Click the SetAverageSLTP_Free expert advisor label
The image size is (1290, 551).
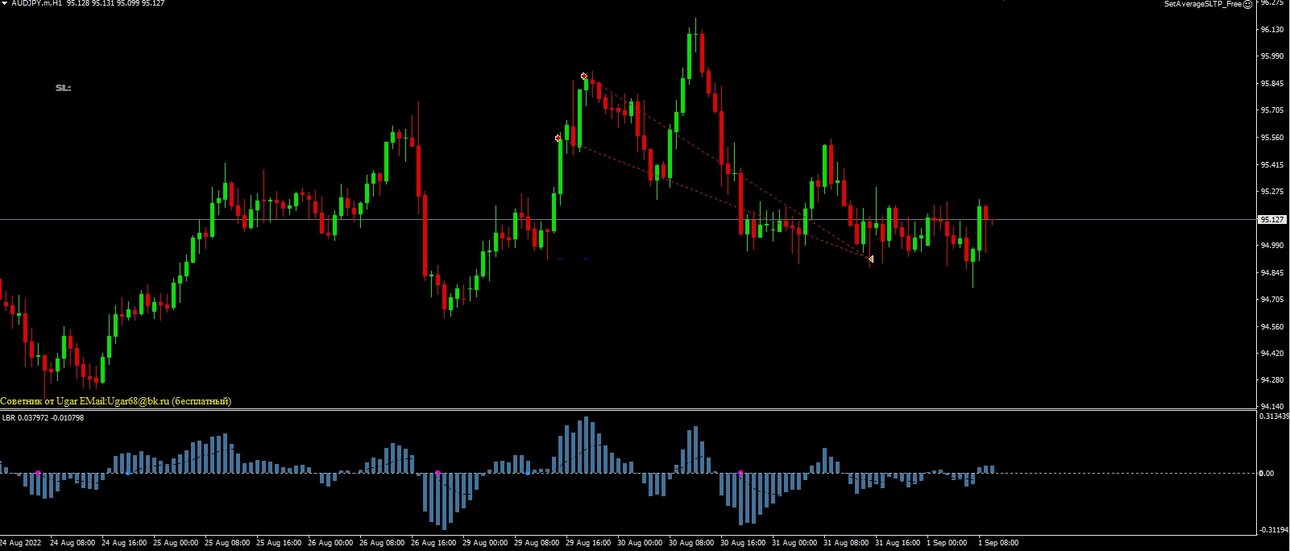pyautogui.click(x=1203, y=4)
